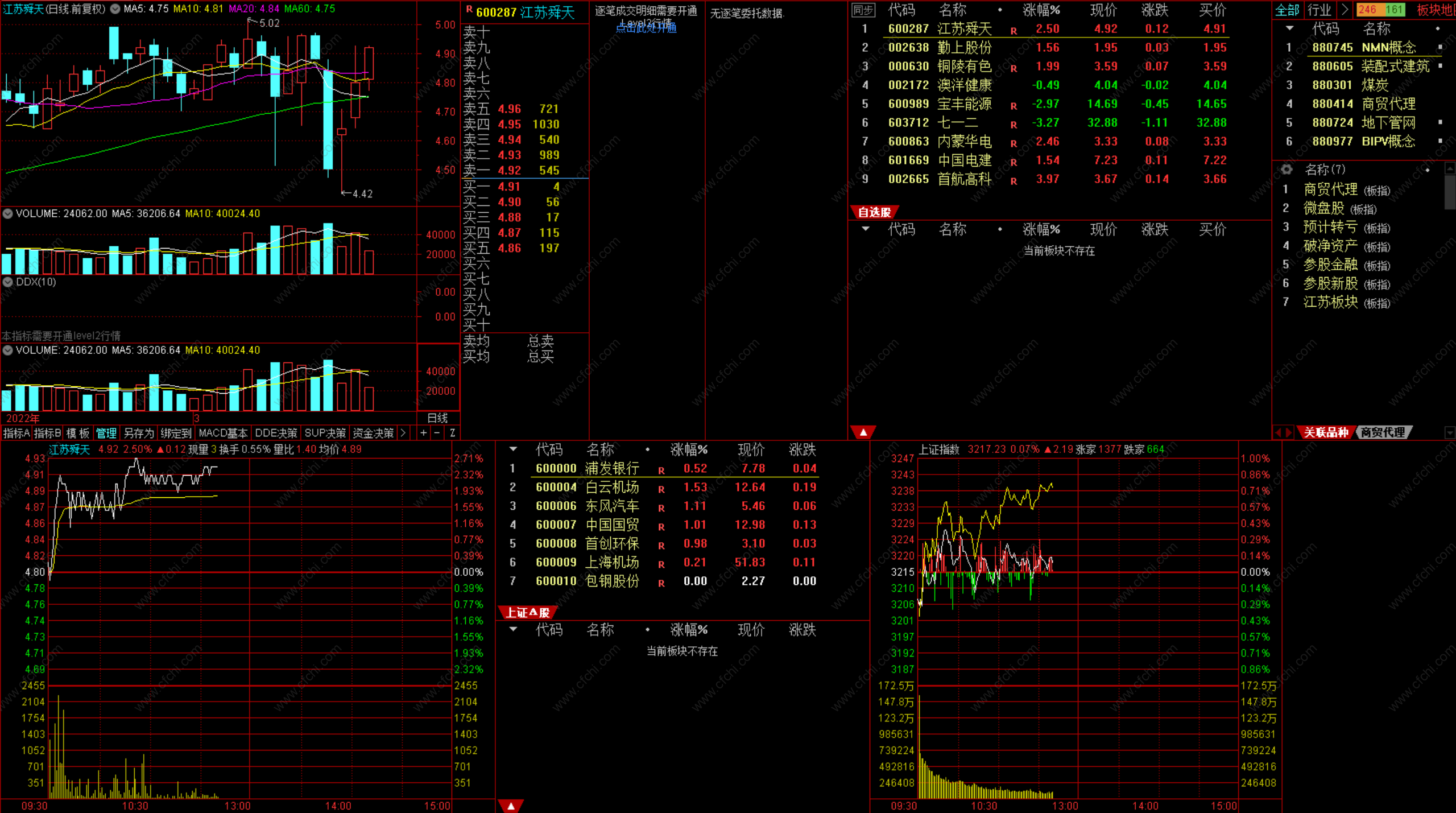Toggle round icon beside first VOLUME indicator

click(8, 213)
